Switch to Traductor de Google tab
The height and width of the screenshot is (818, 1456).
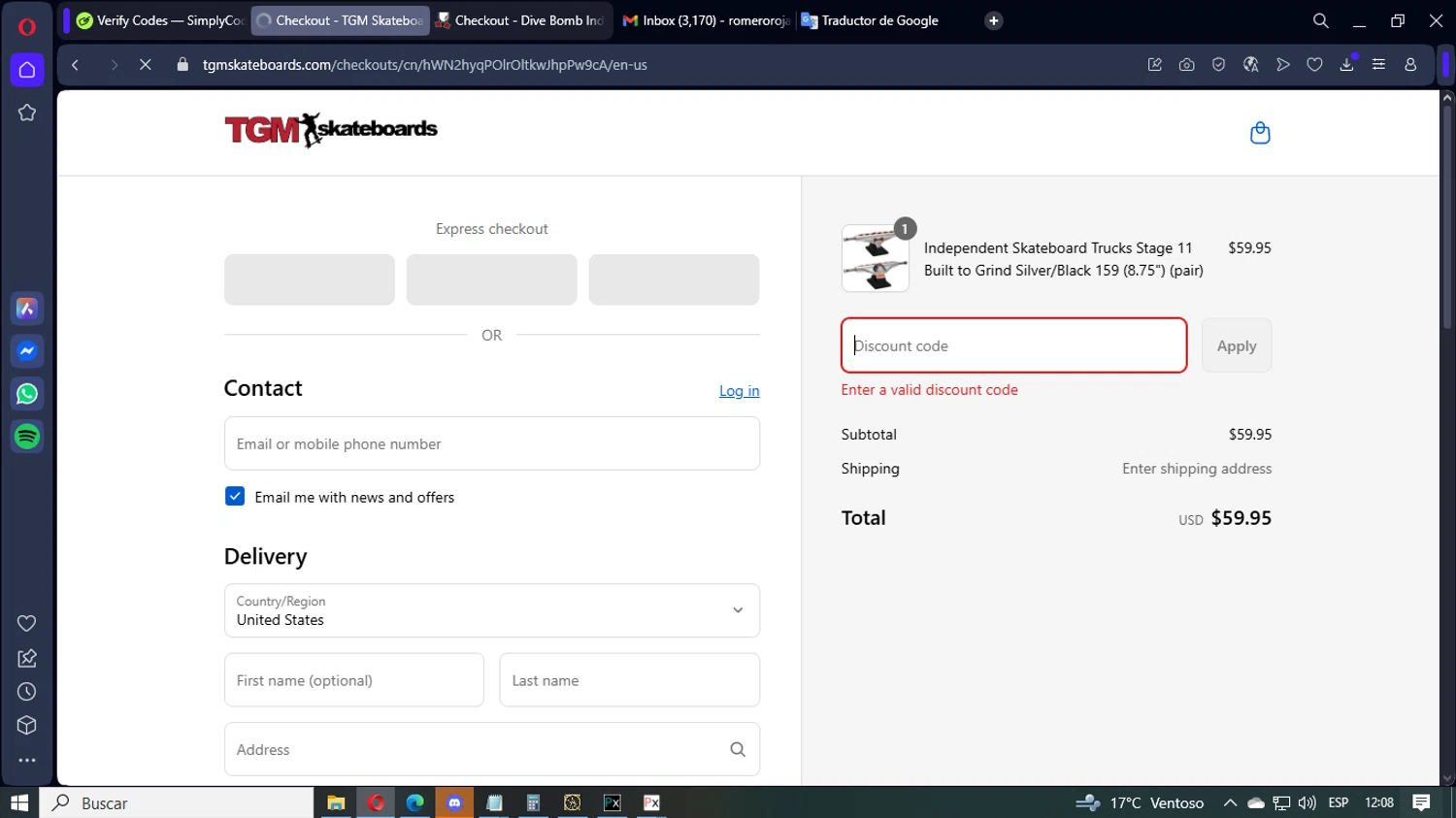(880, 20)
